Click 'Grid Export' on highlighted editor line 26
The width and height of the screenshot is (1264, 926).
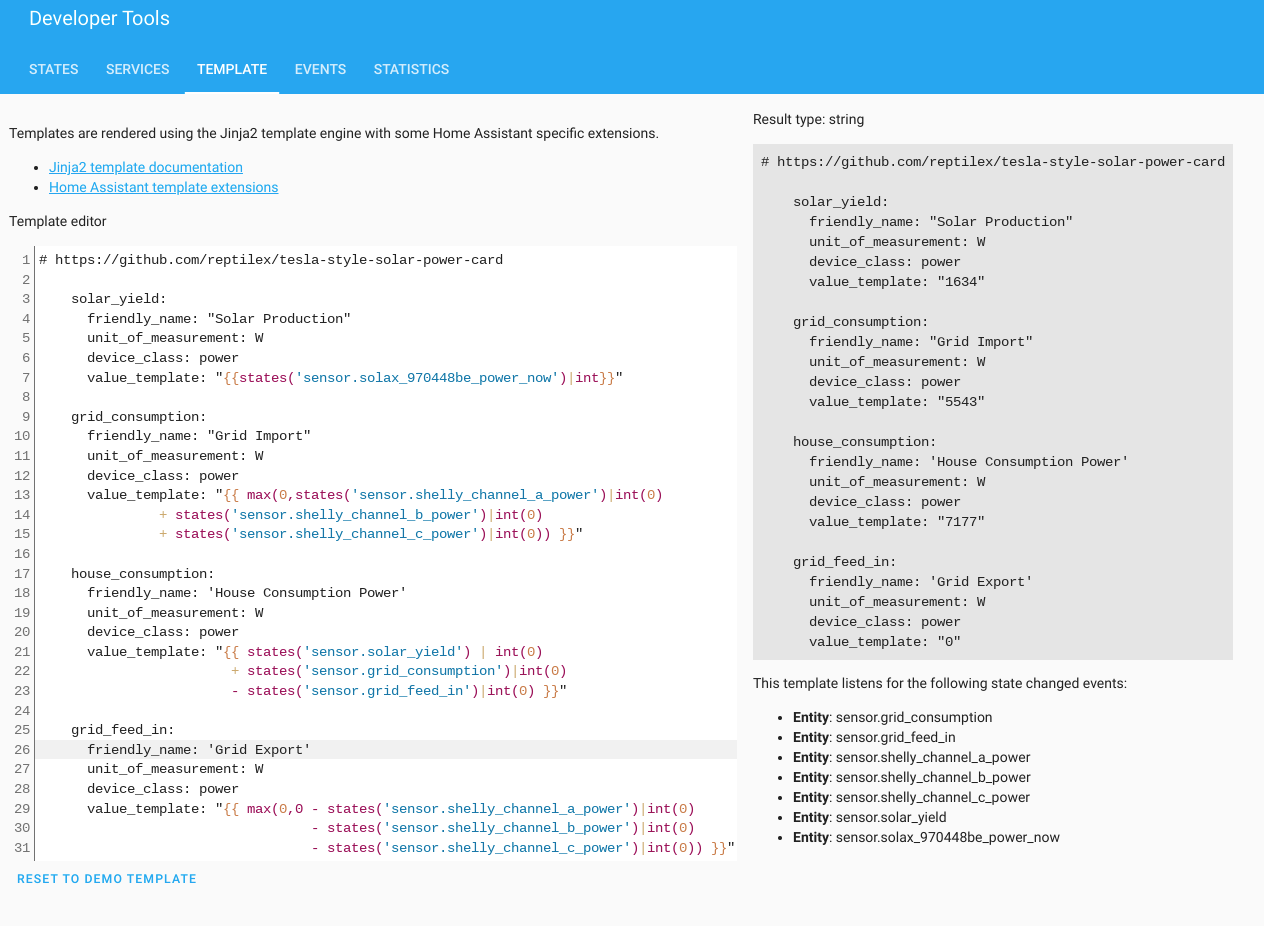click(259, 750)
